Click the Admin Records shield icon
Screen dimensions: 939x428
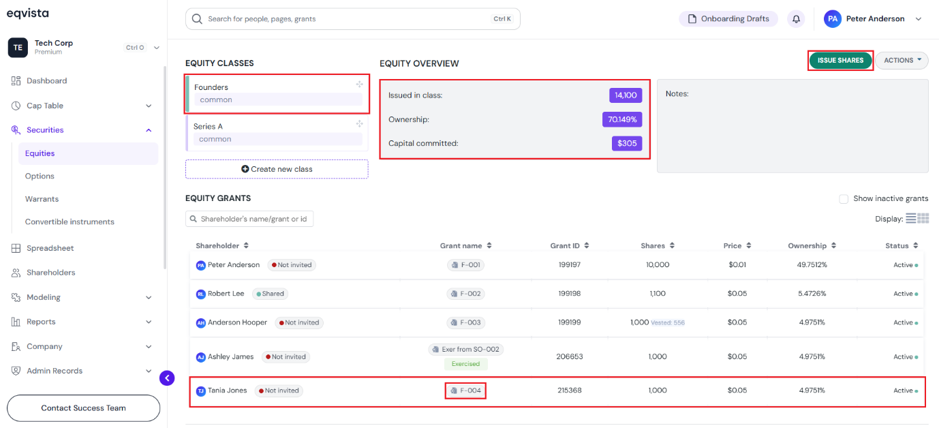16,371
